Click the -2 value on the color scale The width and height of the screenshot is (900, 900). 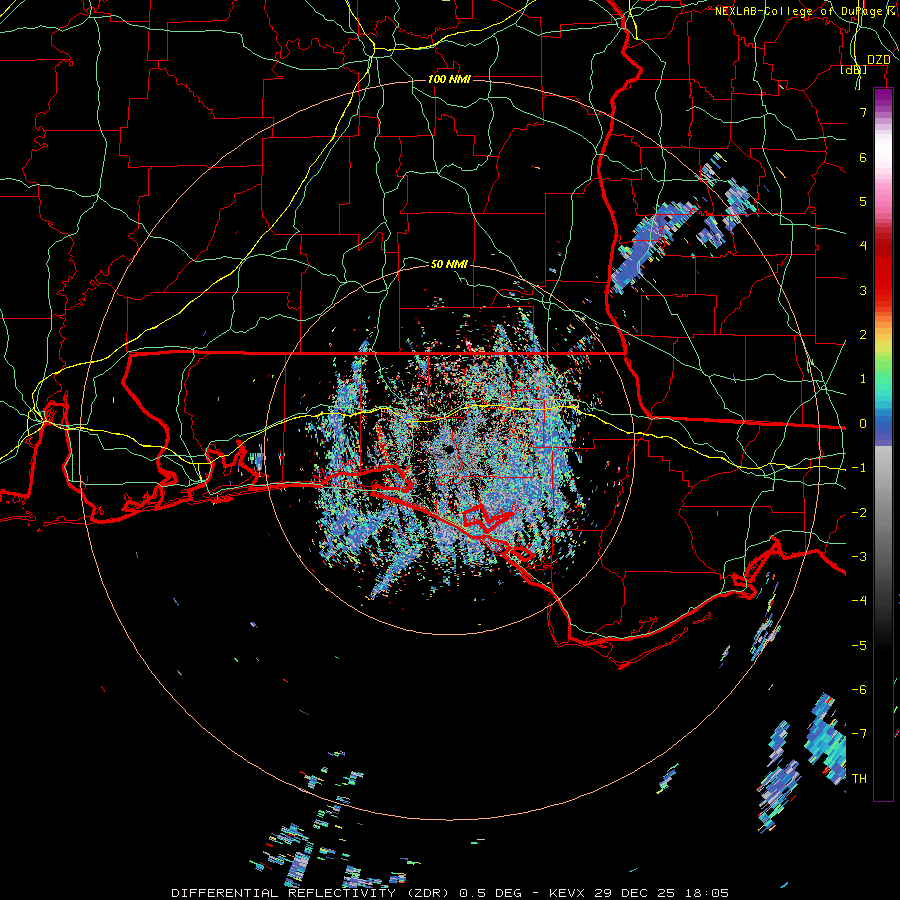[x=859, y=513]
